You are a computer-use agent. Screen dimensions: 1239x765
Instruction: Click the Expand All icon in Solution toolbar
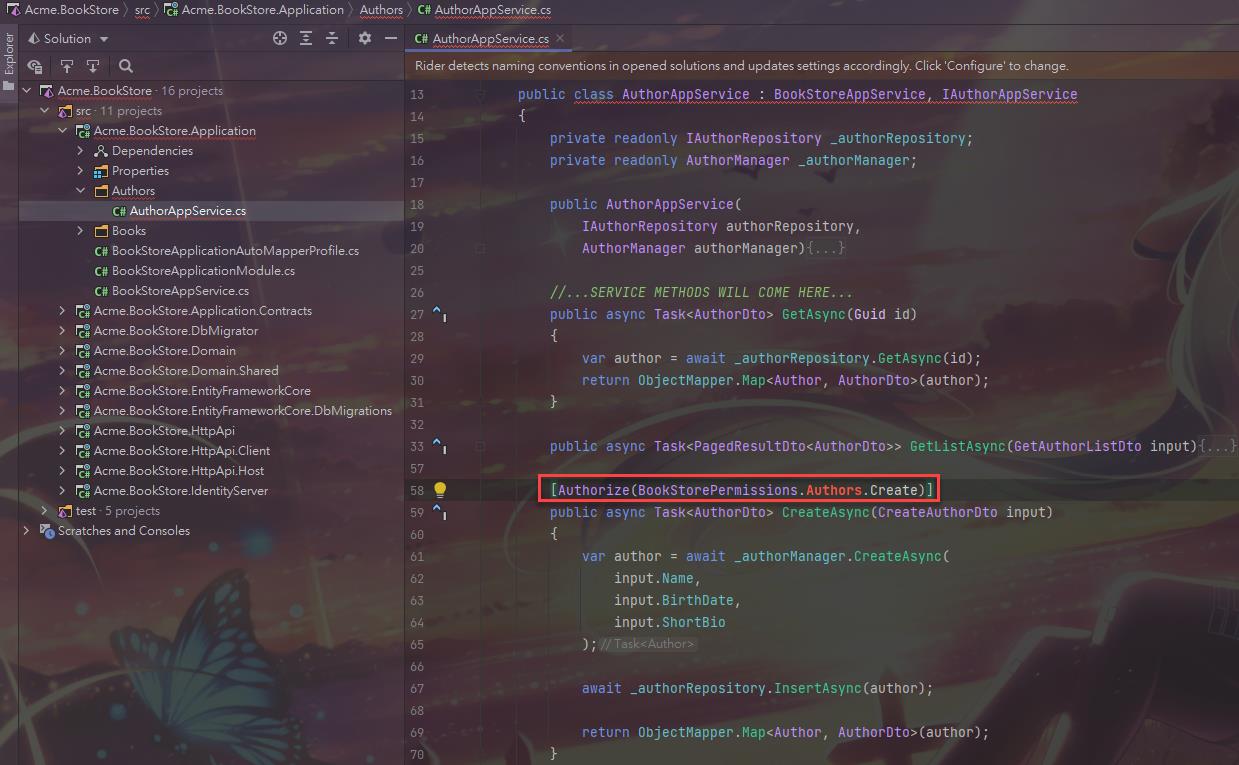point(306,38)
